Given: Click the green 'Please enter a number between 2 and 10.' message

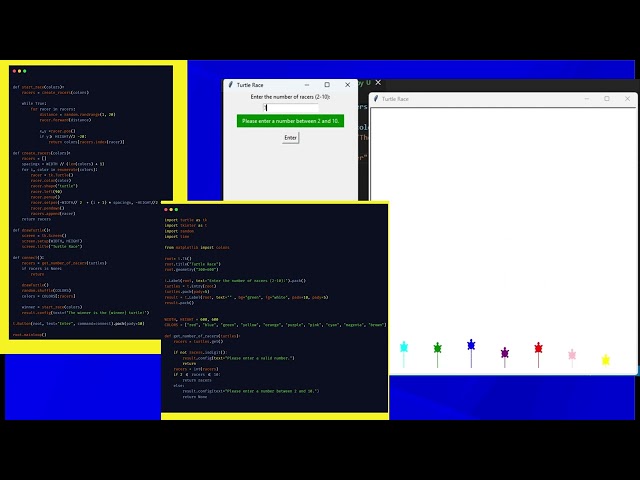Looking at the screenshot, I should coord(290,121).
